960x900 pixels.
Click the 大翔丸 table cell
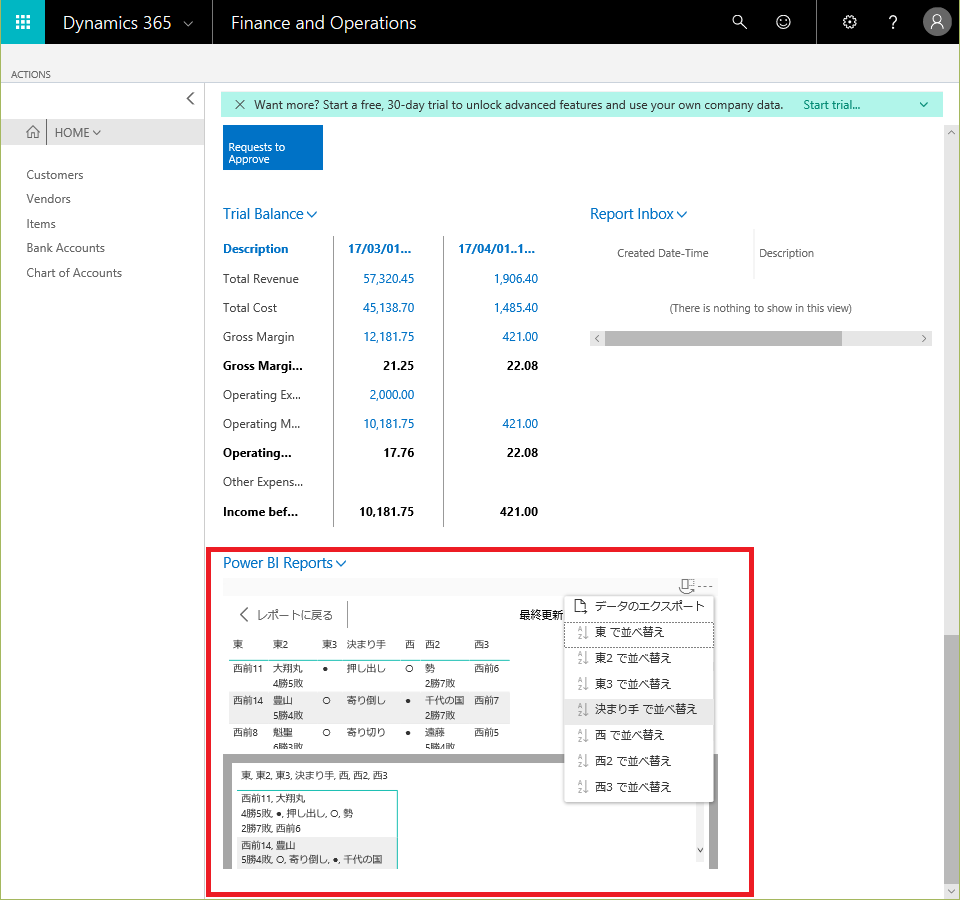[x=288, y=669]
